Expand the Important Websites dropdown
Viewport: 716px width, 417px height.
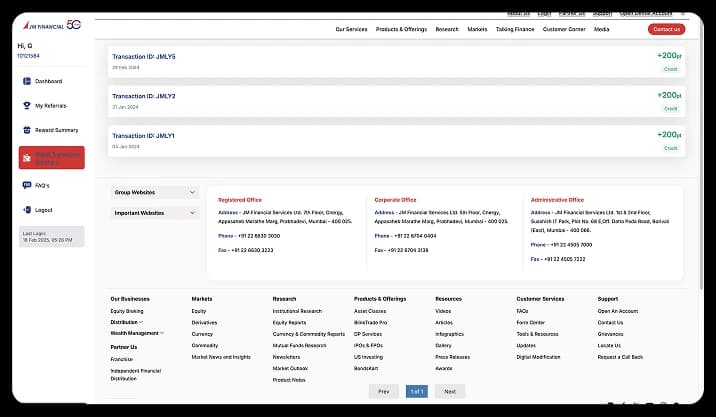point(155,213)
